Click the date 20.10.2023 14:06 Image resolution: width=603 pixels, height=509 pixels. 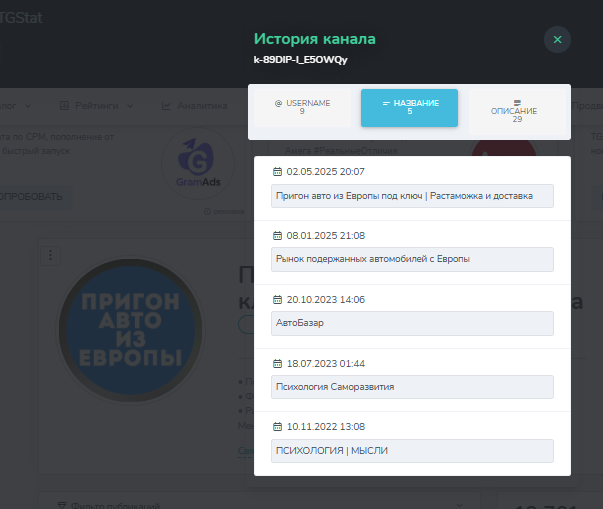click(326, 299)
